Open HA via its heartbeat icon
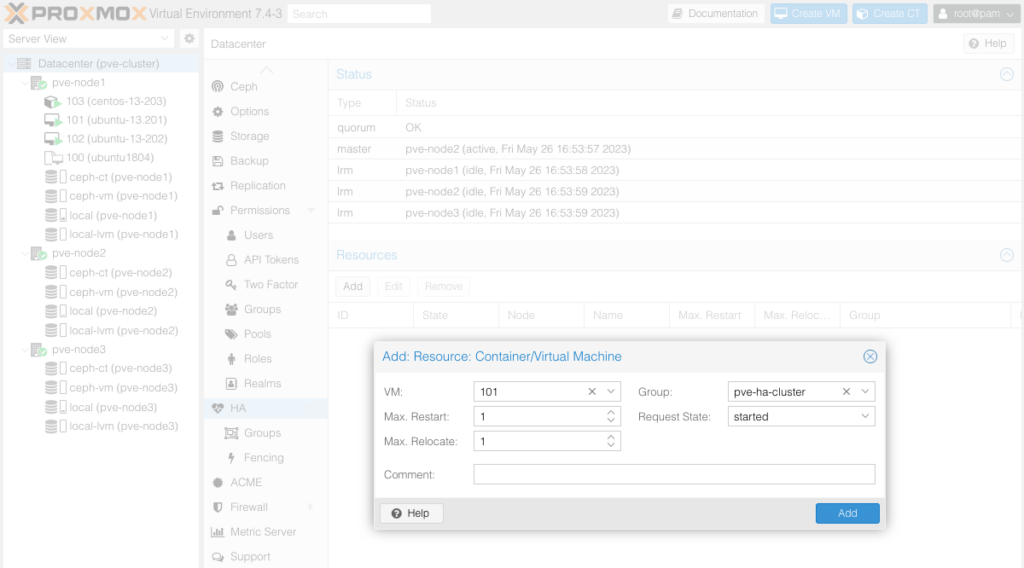This screenshot has width=1024, height=568. click(217, 408)
